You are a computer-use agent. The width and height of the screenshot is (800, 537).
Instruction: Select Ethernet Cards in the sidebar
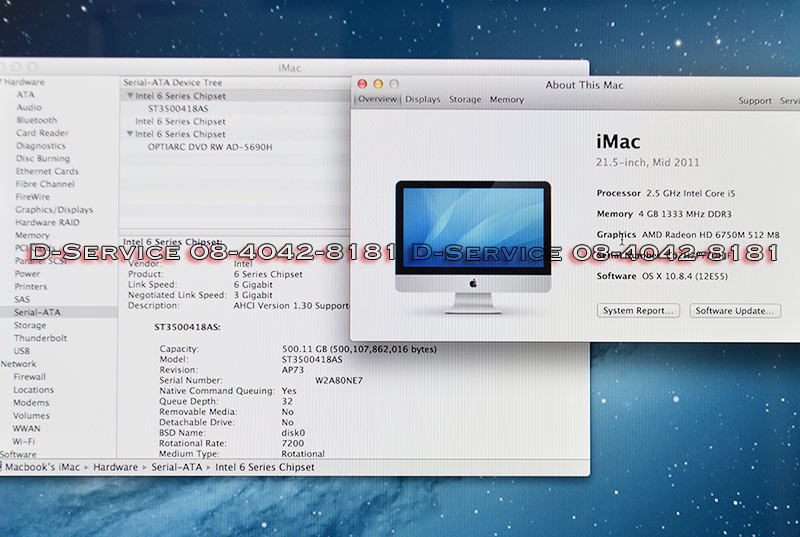tap(47, 171)
